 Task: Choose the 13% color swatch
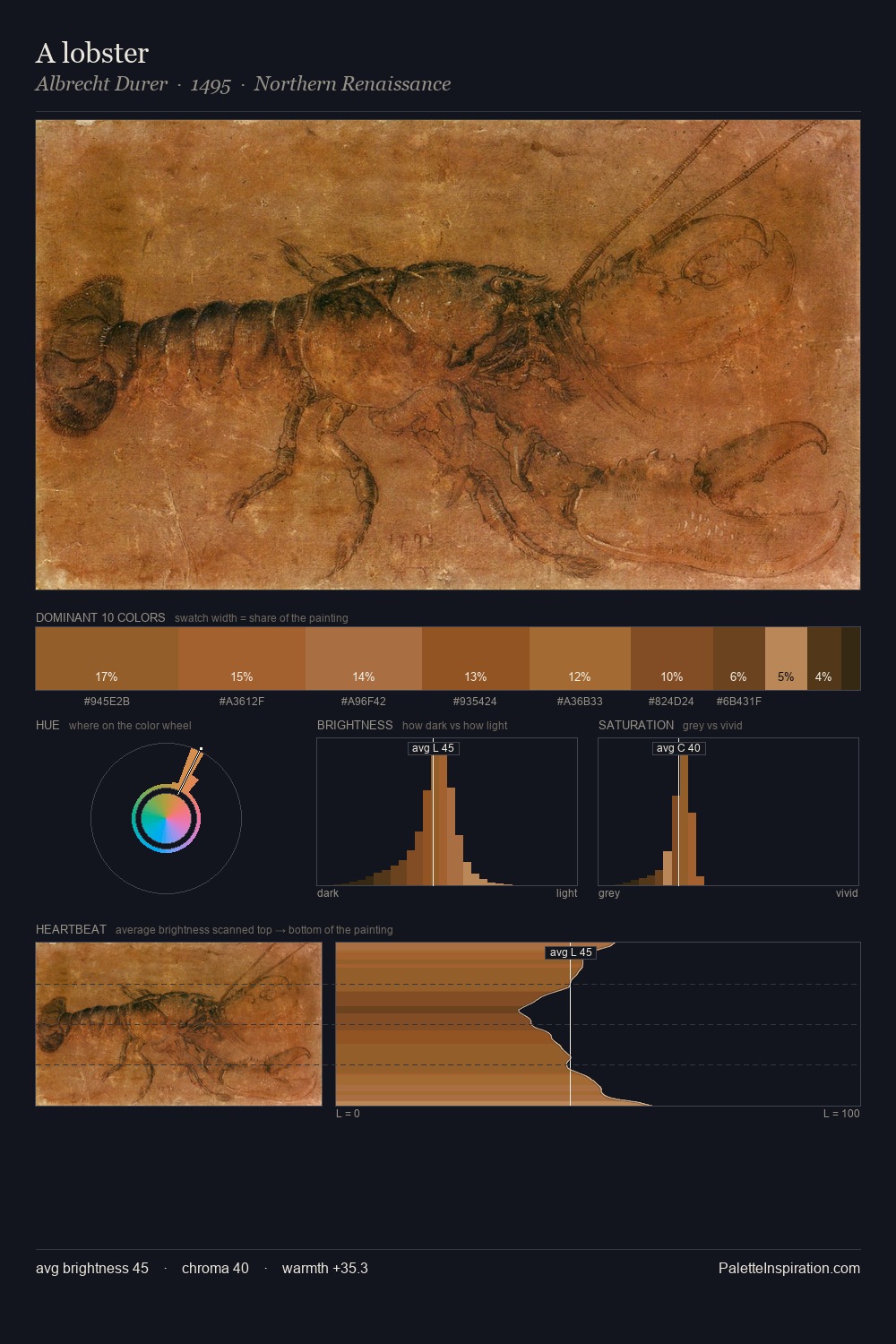point(476,659)
